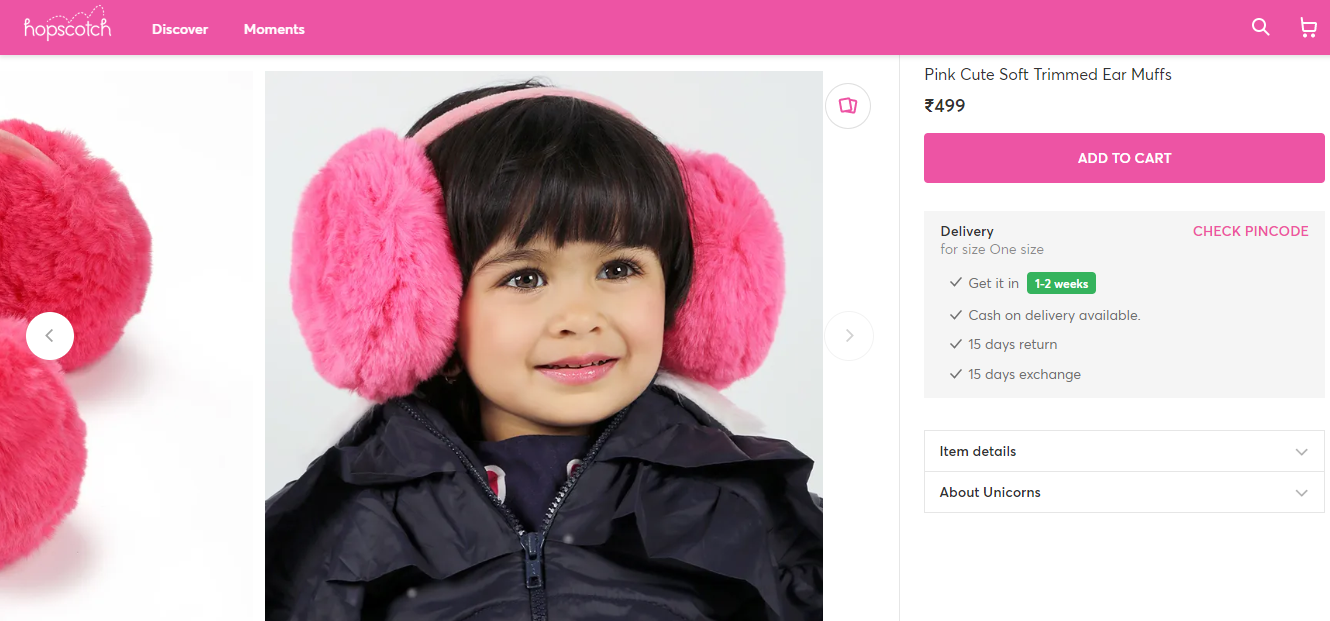Click the 1-2 weeks delivery badge
This screenshot has width=1330, height=621.
point(1061,284)
